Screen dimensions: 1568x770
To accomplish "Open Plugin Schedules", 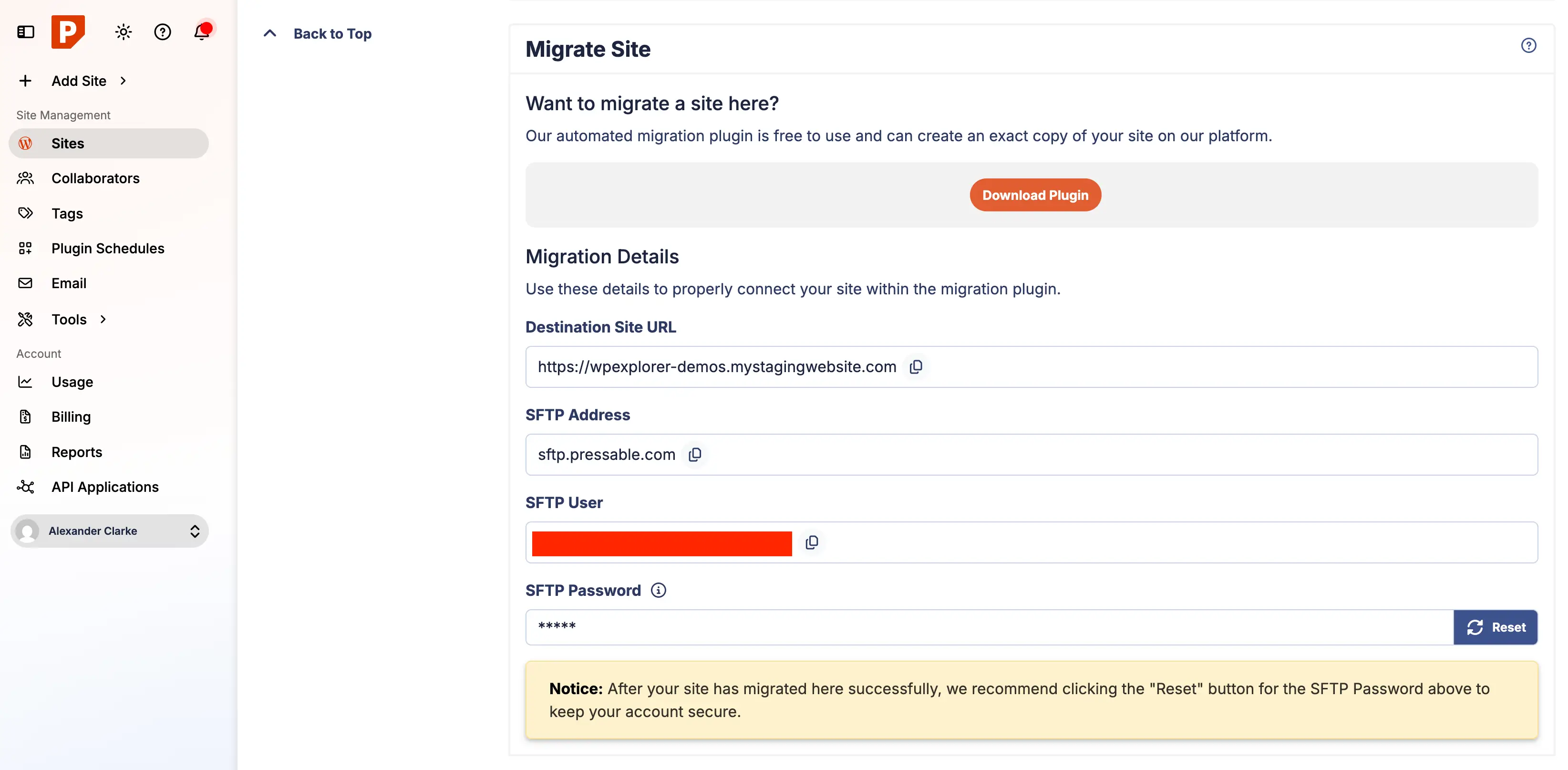I will (108, 248).
